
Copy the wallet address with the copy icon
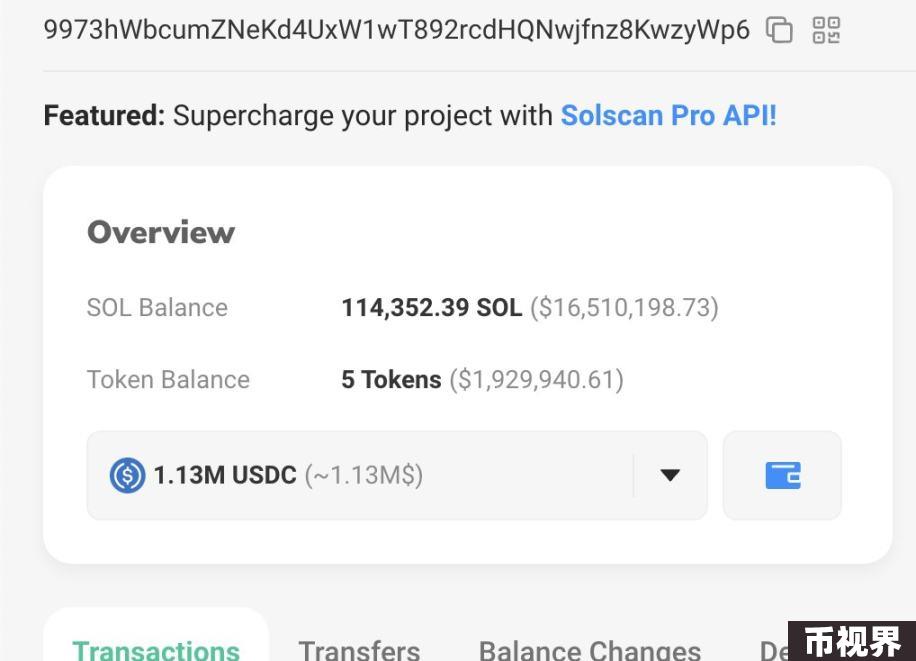pos(779,30)
